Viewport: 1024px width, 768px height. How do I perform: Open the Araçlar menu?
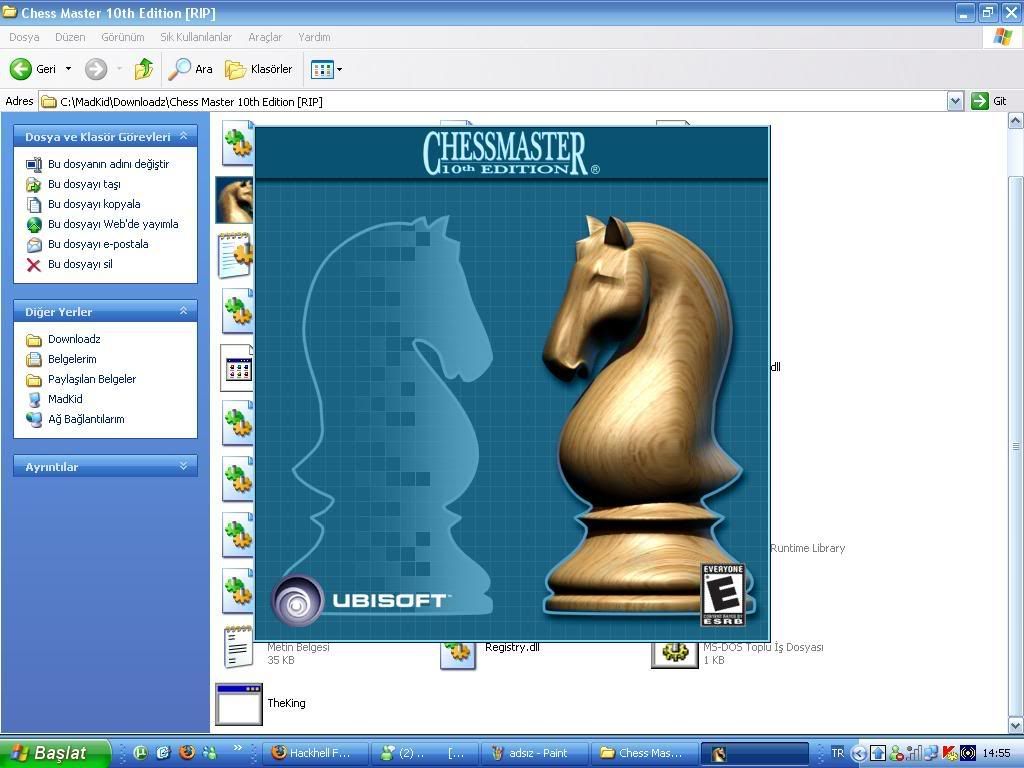pyautogui.click(x=265, y=37)
